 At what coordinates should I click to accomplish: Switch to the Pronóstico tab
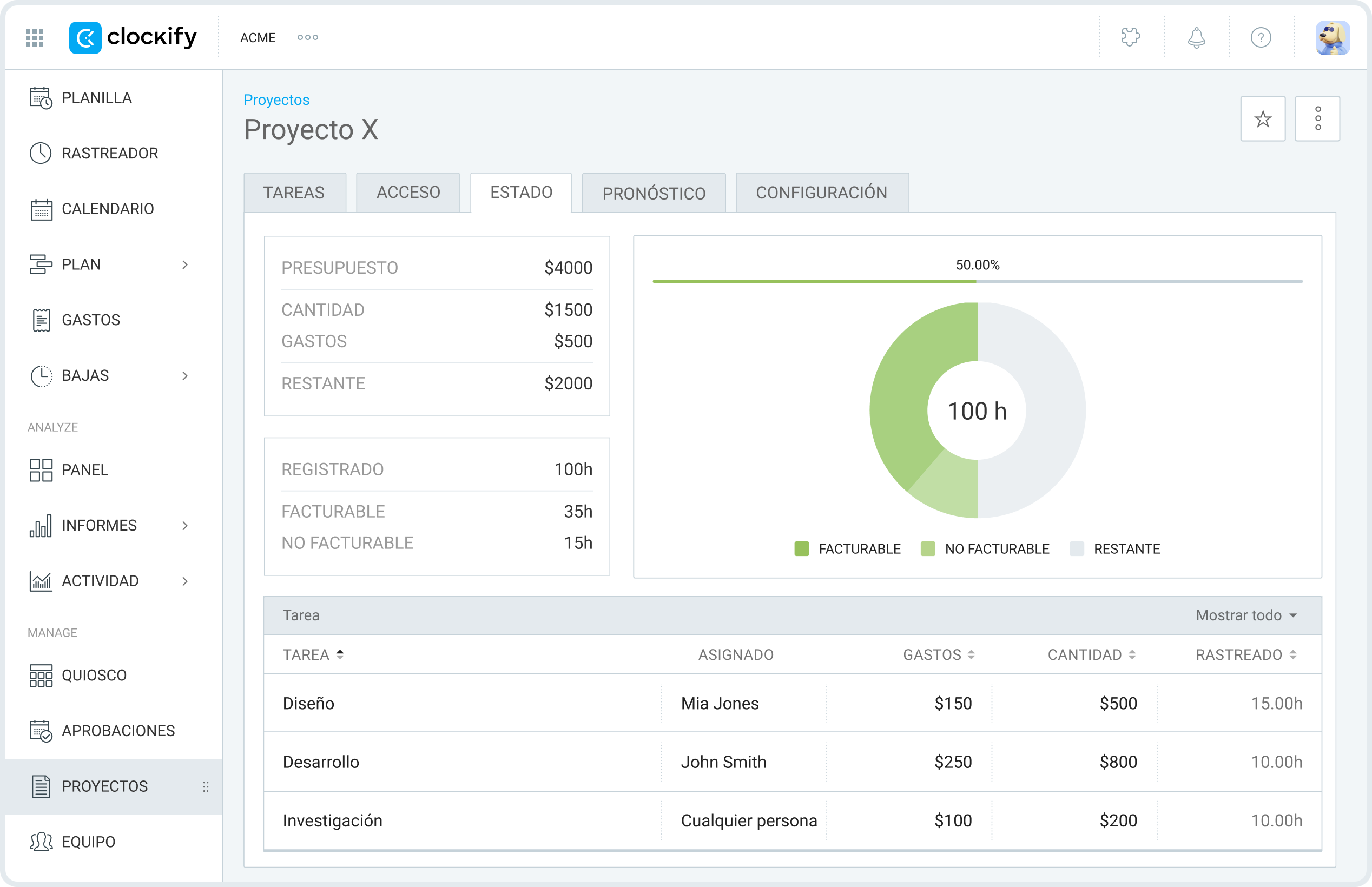click(654, 193)
